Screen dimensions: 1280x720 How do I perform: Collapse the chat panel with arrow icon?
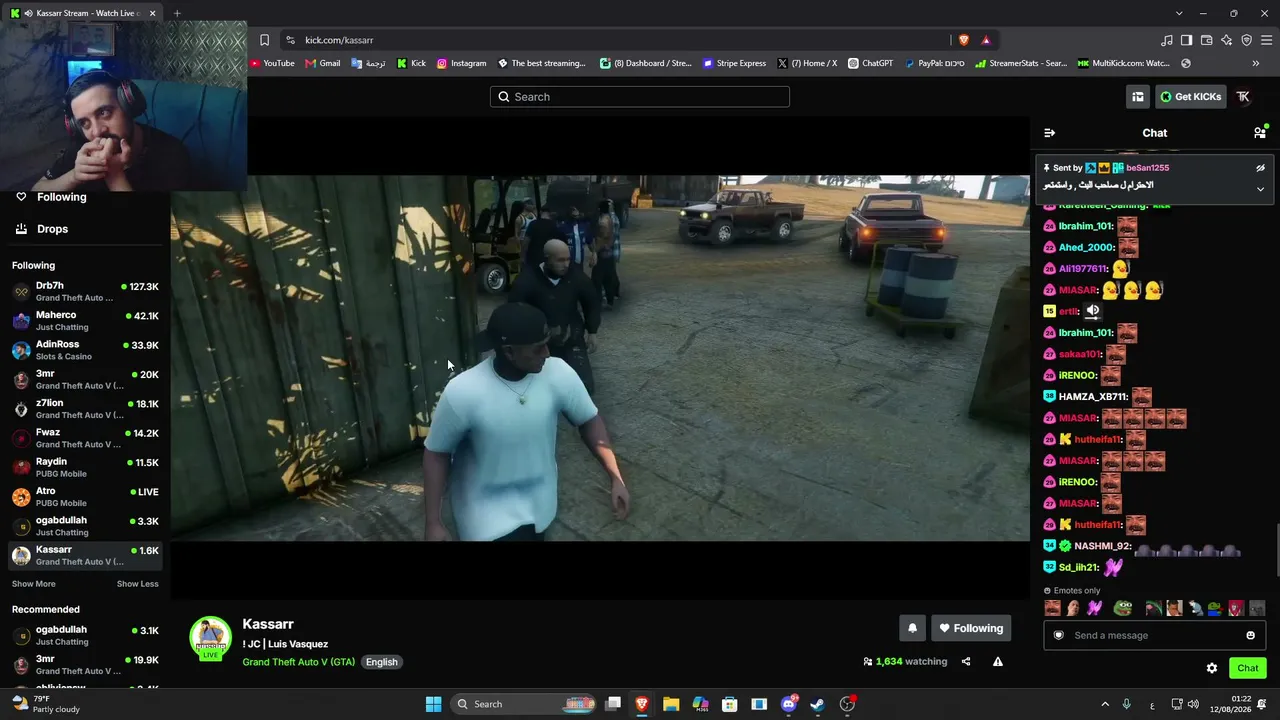pos(1049,133)
